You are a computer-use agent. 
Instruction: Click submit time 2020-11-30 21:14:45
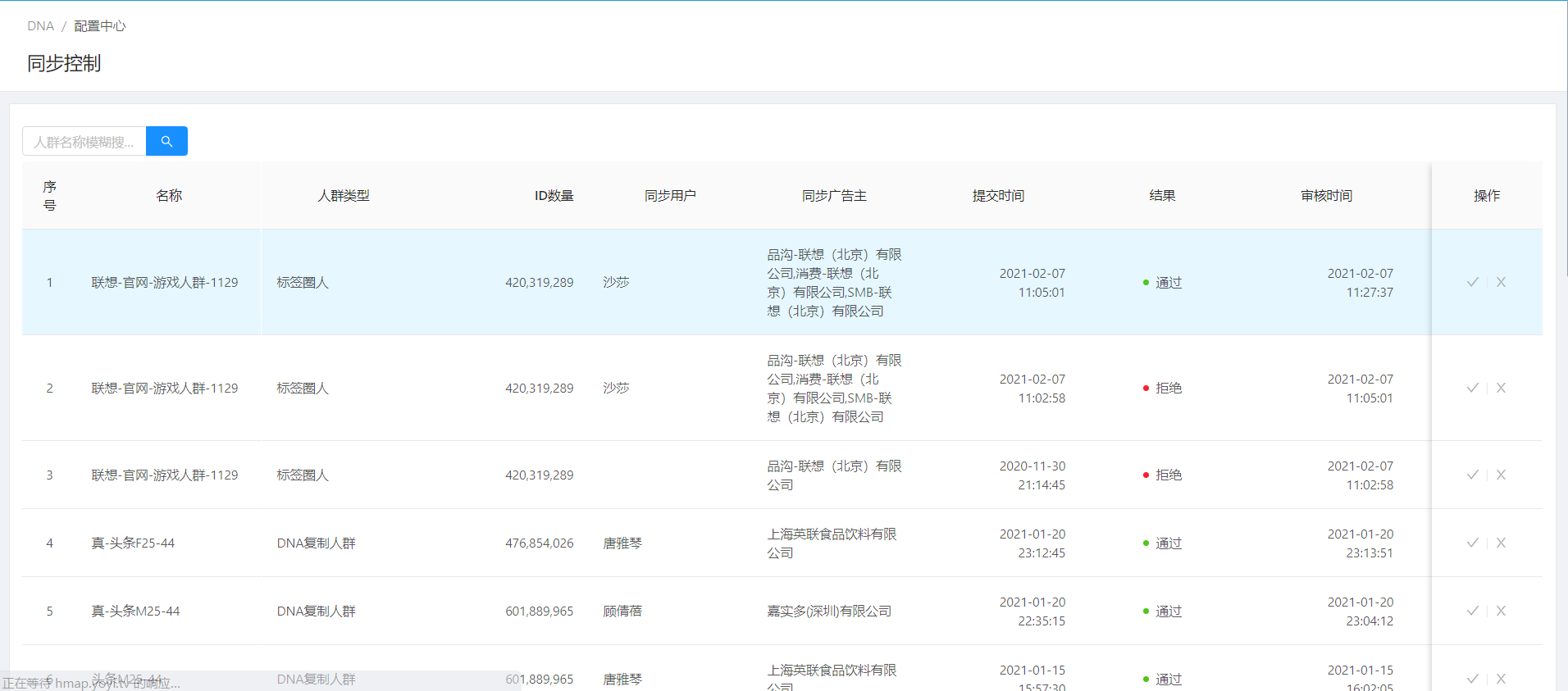(x=1032, y=475)
